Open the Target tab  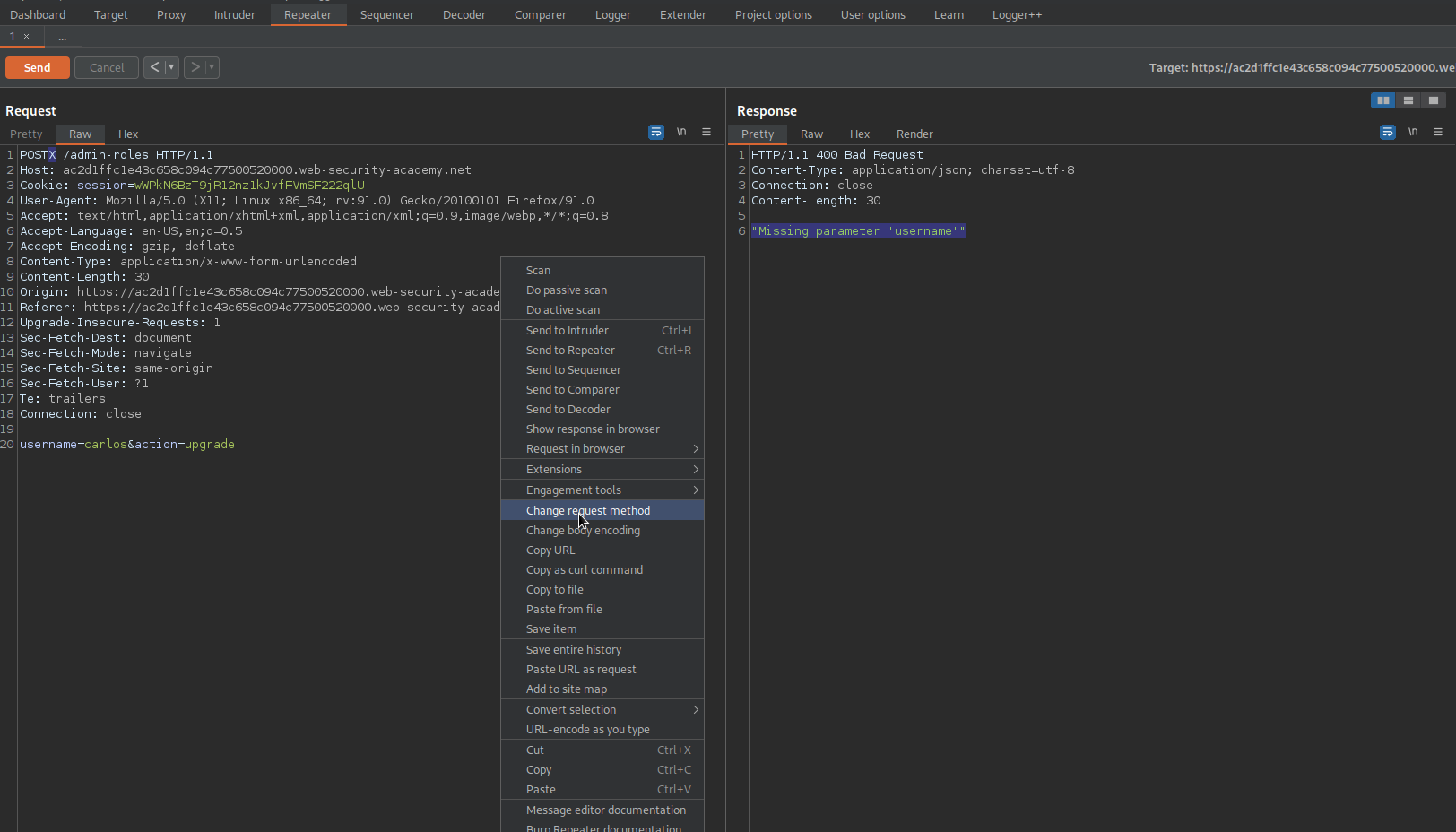click(111, 14)
